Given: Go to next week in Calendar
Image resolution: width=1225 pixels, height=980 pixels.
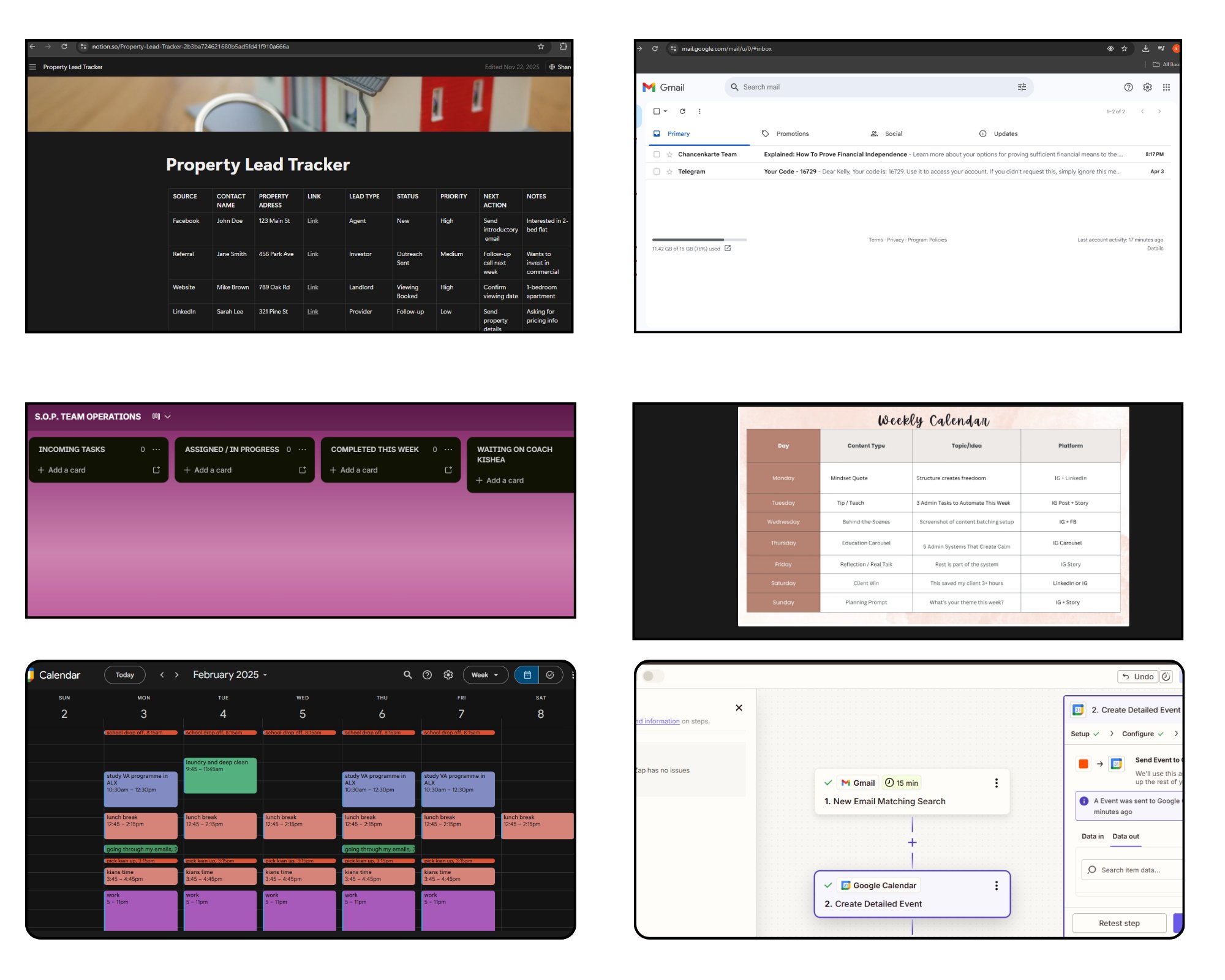Looking at the screenshot, I should tap(176, 674).
